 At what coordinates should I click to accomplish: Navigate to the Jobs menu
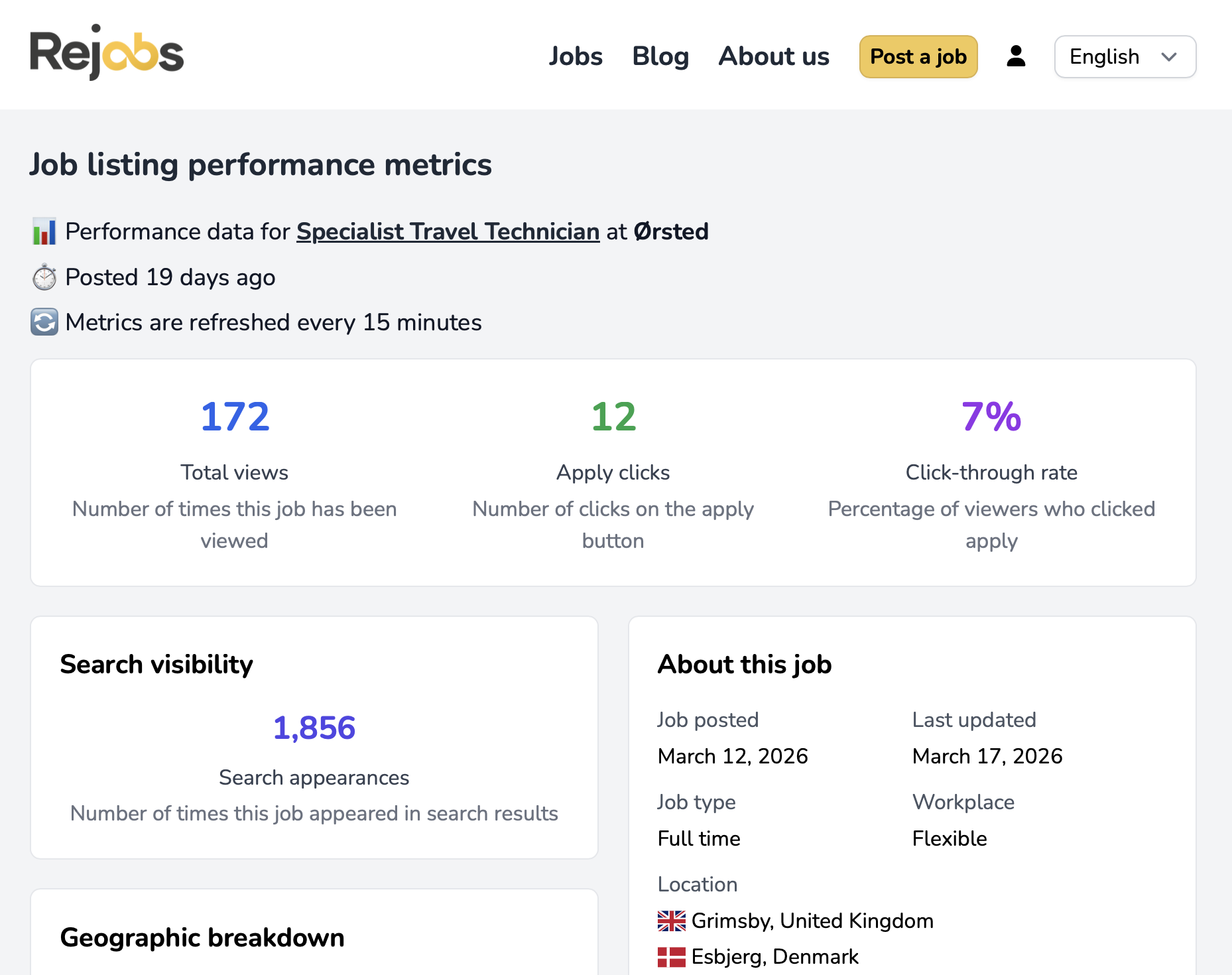tap(576, 56)
